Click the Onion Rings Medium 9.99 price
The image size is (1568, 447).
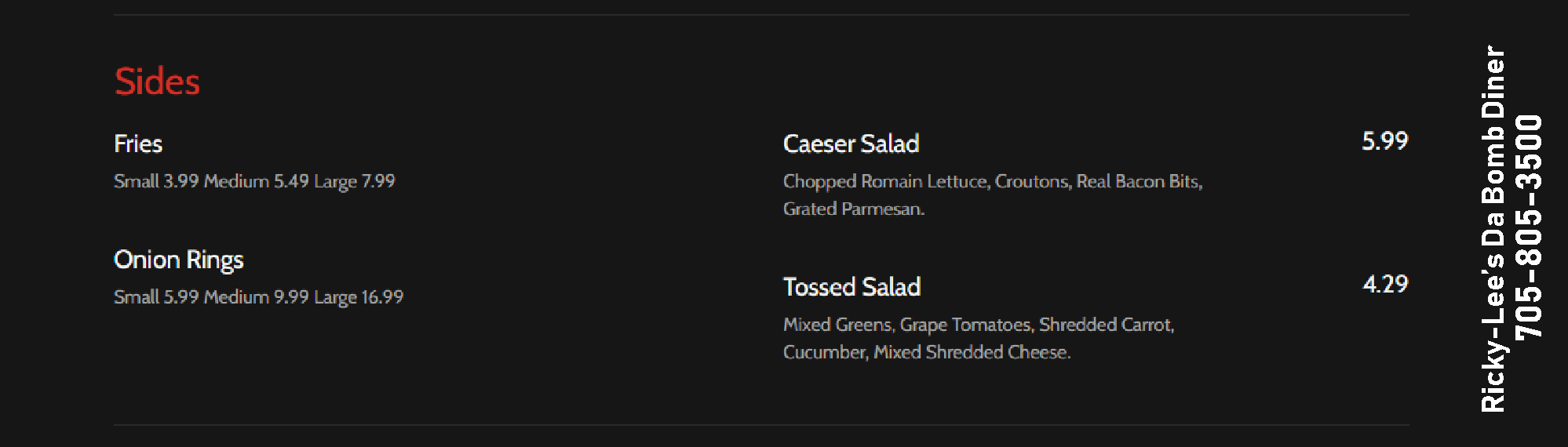click(256, 297)
